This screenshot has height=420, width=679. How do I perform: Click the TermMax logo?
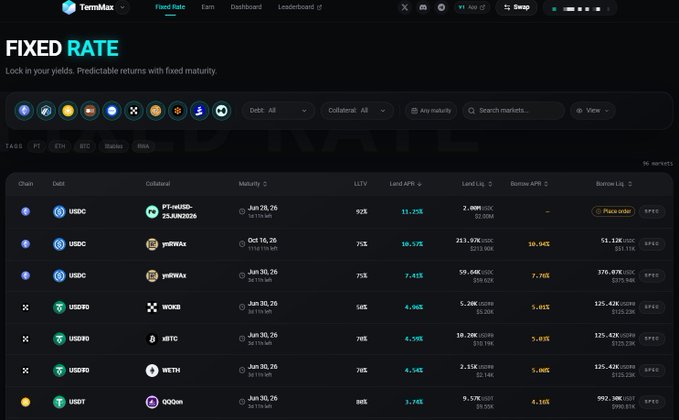pos(88,7)
